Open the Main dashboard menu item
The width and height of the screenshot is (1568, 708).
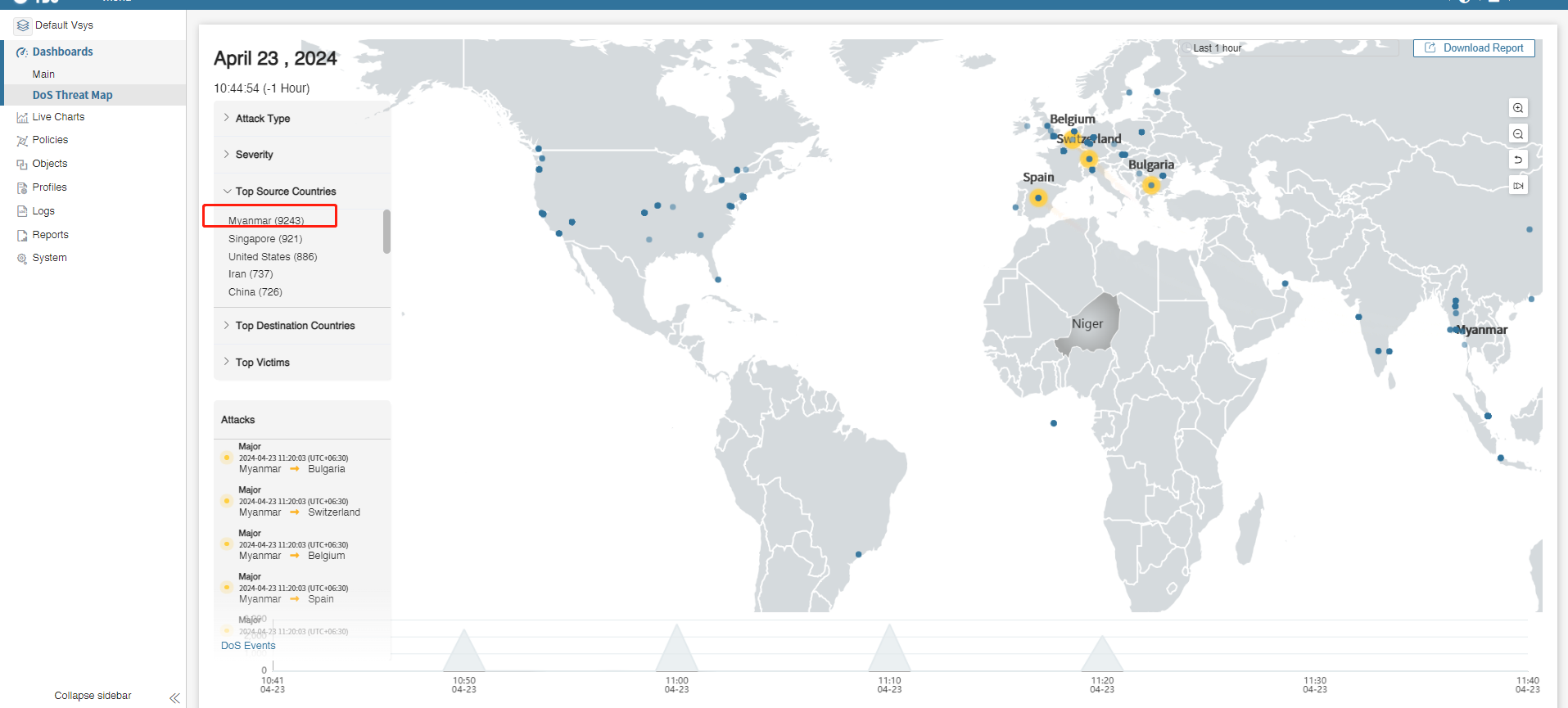(x=43, y=74)
